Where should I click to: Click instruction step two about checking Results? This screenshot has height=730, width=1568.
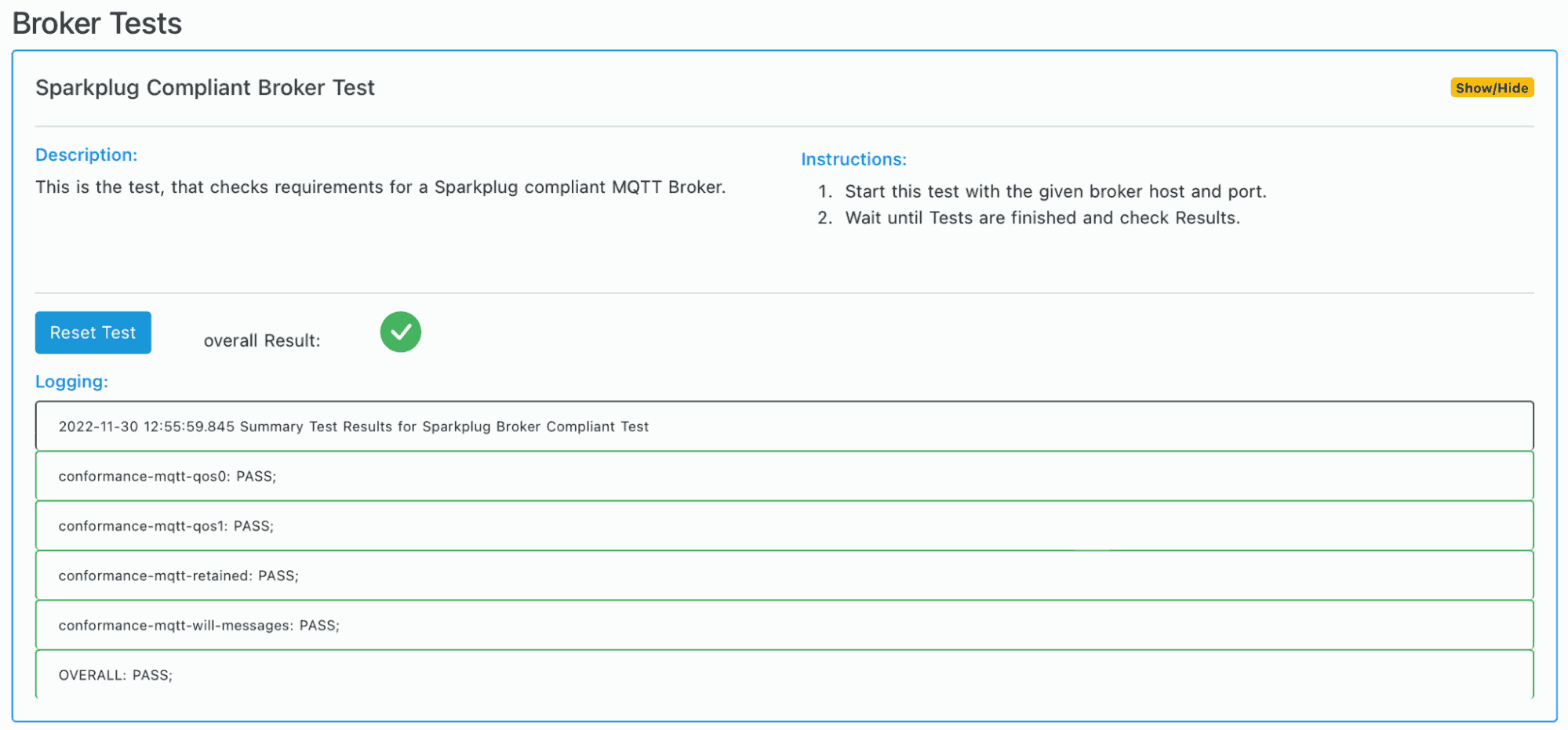click(1042, 218)
